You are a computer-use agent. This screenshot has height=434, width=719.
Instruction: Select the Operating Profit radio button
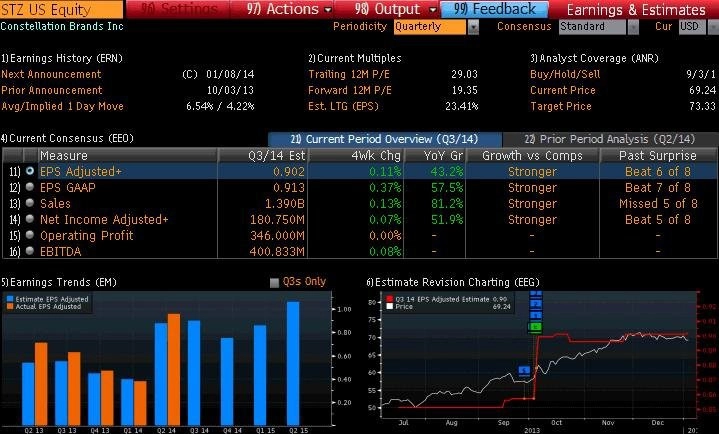[x=30, y=235]
